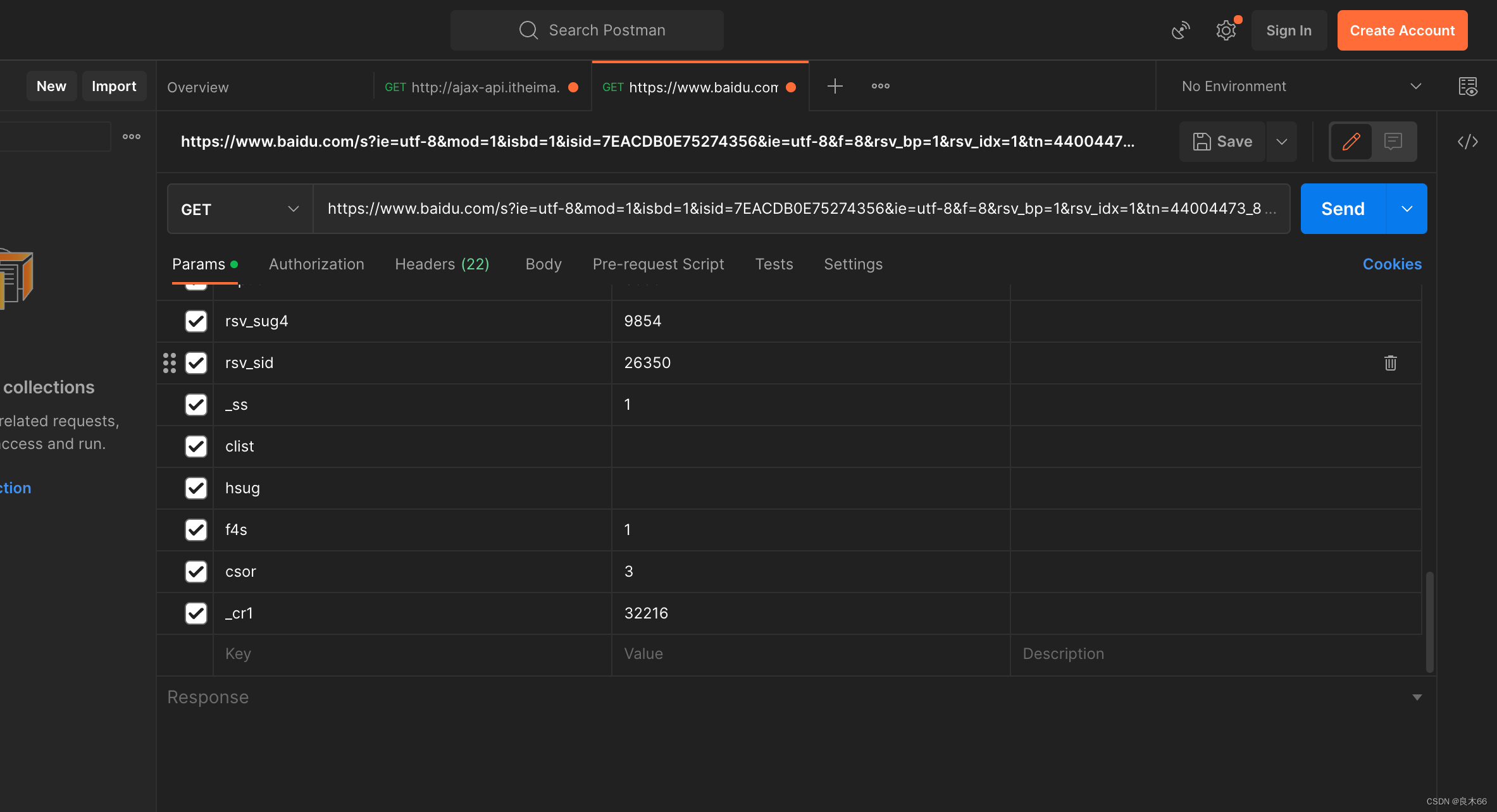
Task: Uncheck the f4s parameter
Action: (x=196, y=530)
